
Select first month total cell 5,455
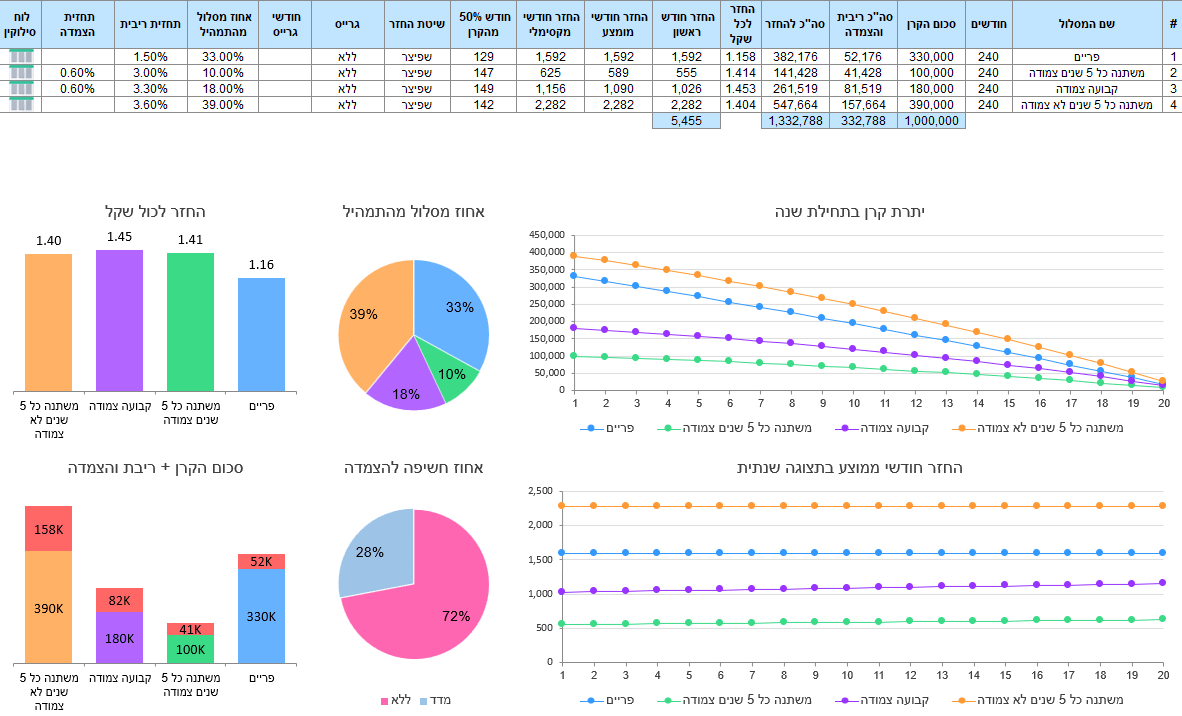pos(686,121)
